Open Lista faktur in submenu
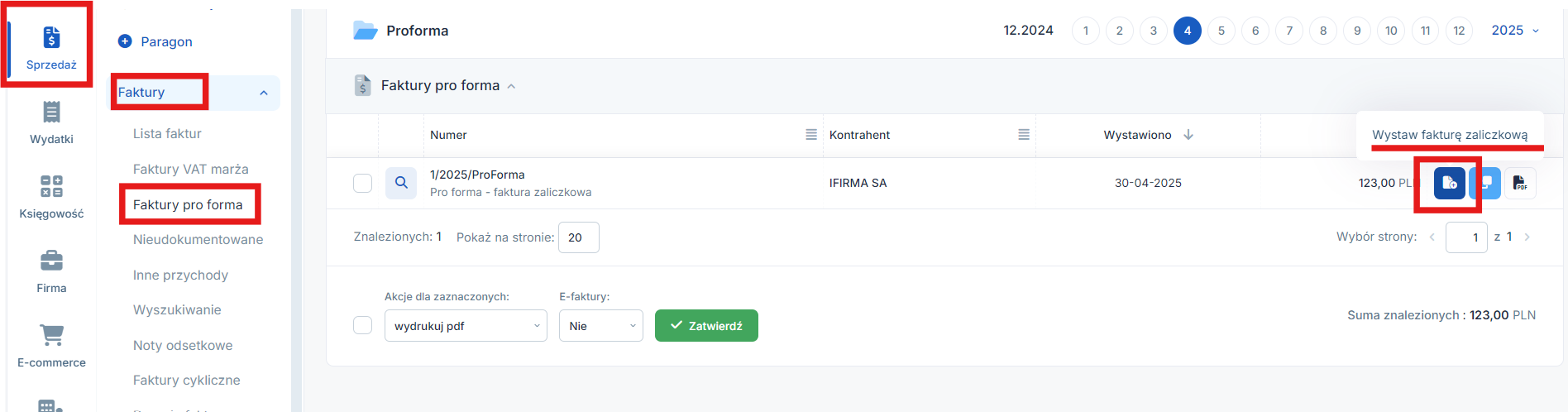The width and height of the screenshot is (1568, 412). point(167,133)
